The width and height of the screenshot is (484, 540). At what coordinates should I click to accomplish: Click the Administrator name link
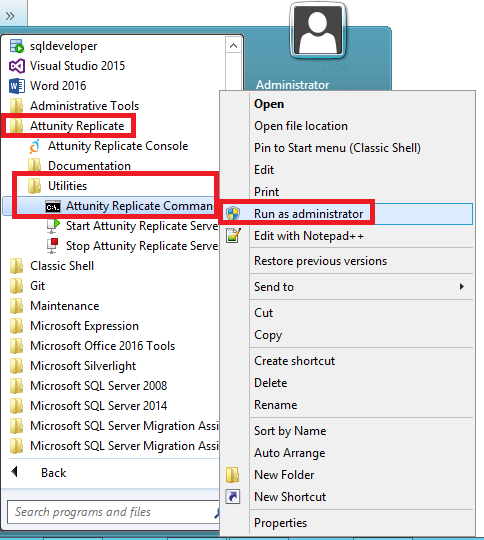[292, 85]
